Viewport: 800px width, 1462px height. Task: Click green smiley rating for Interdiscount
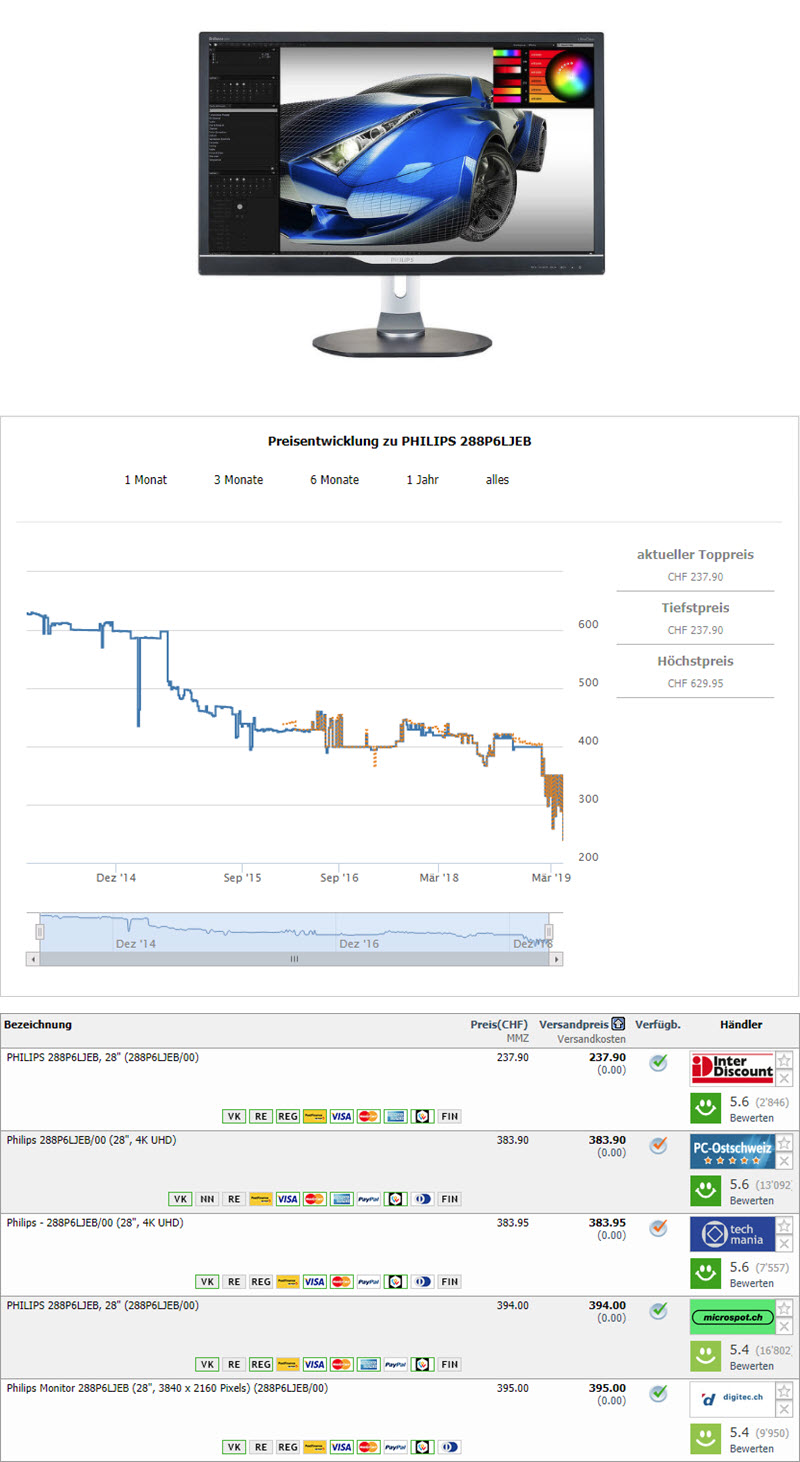(x=708, y=1108)
